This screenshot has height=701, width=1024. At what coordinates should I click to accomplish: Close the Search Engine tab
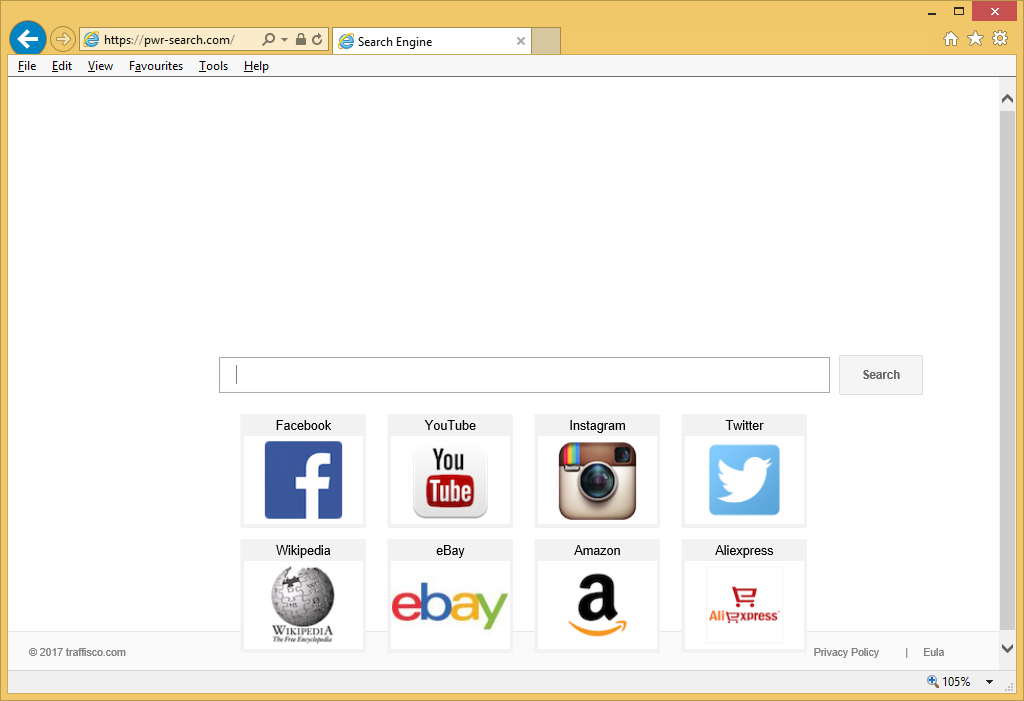click(521, 41)
